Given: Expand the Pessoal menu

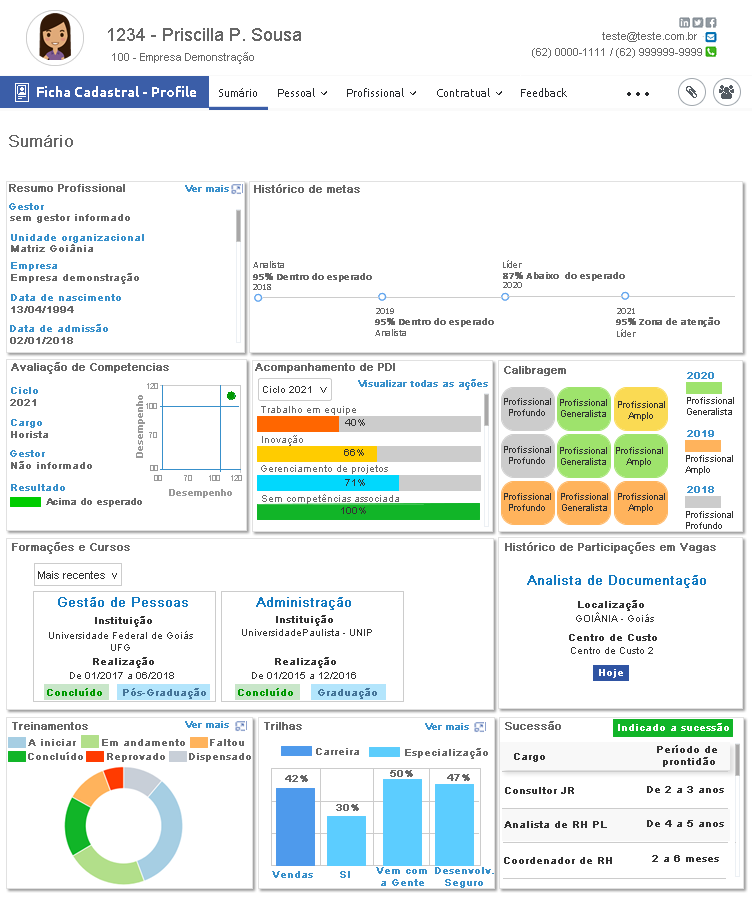Looking at the screenshot, I should point(302,93).
